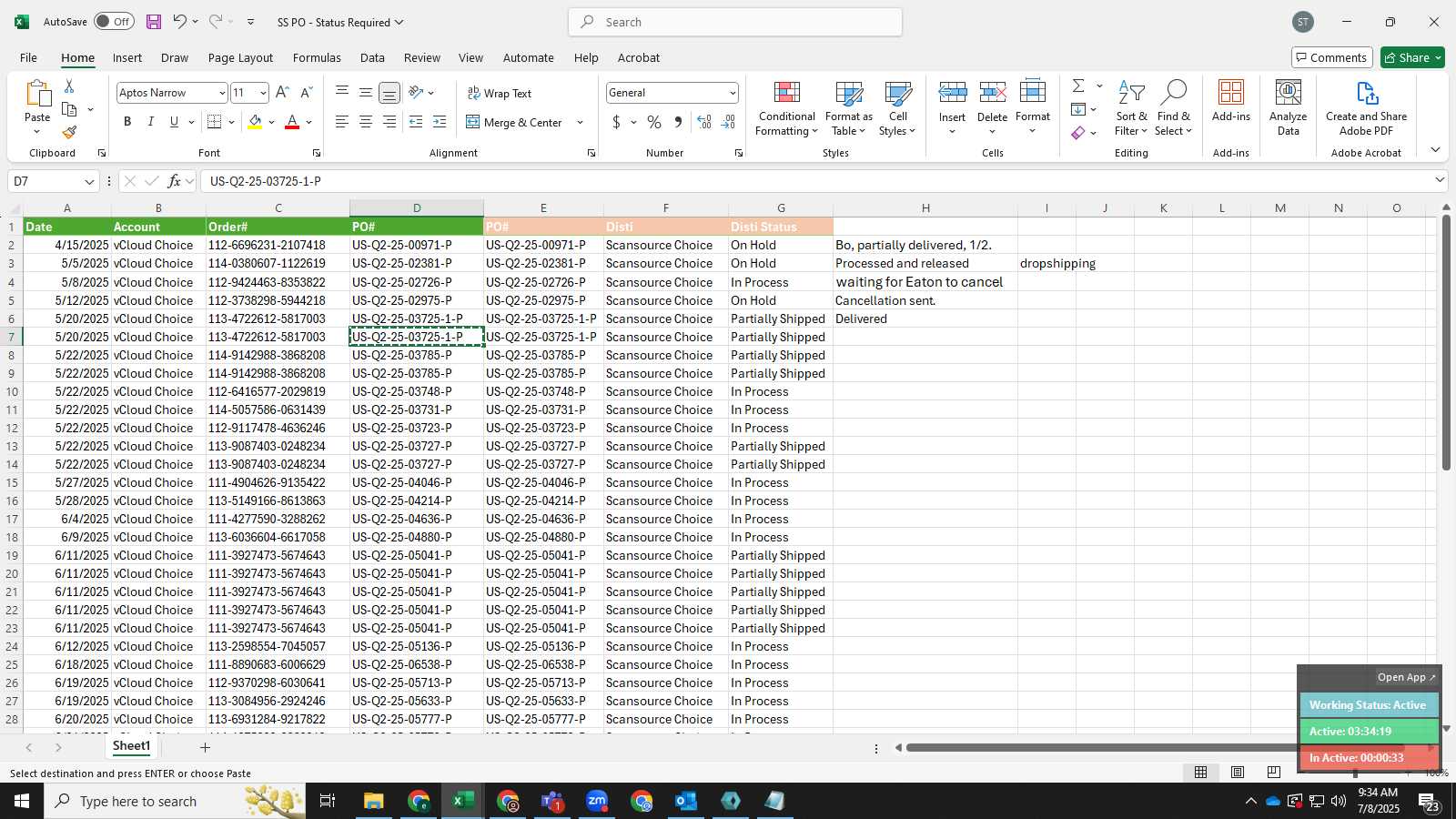Increase font size with the large A icon

[282, 93]
